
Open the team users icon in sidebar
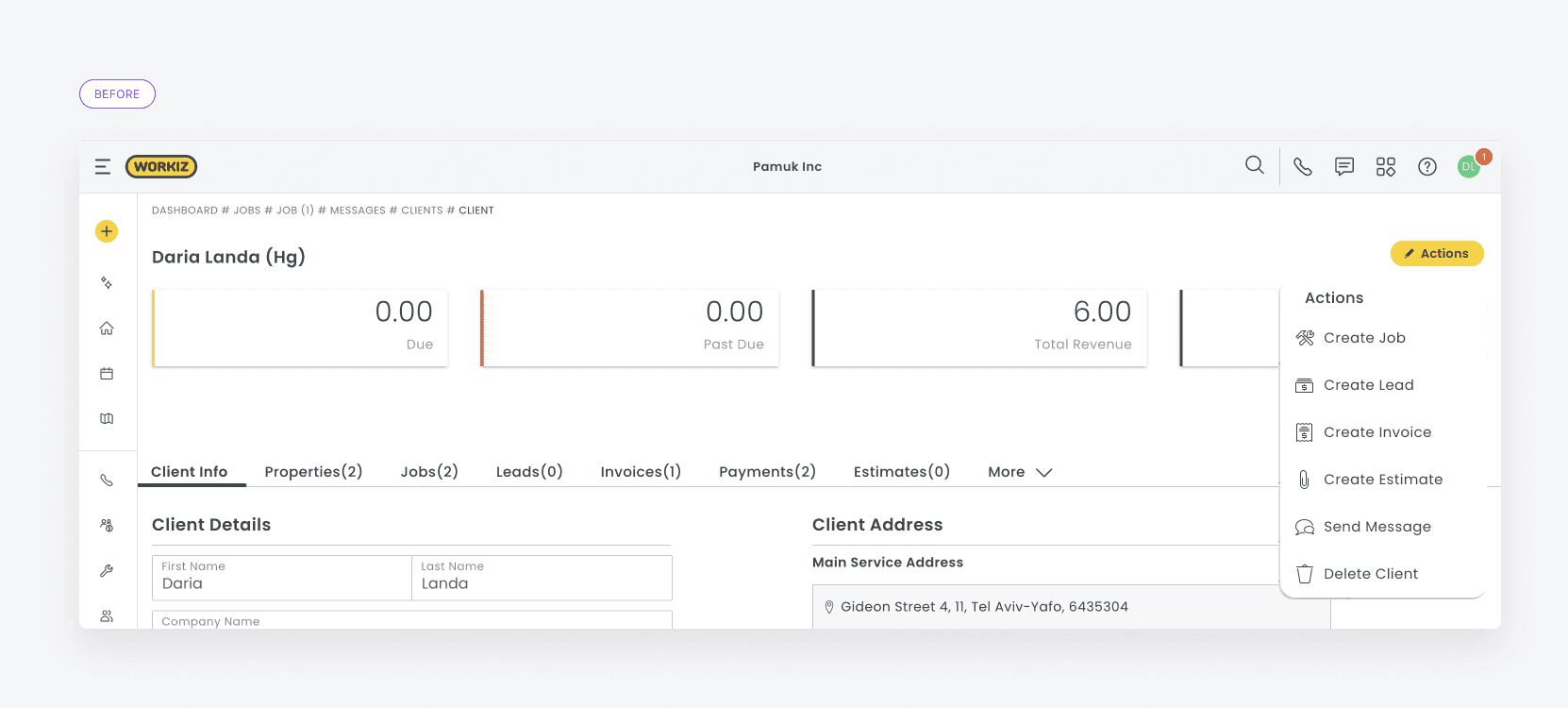coord(107,616)
